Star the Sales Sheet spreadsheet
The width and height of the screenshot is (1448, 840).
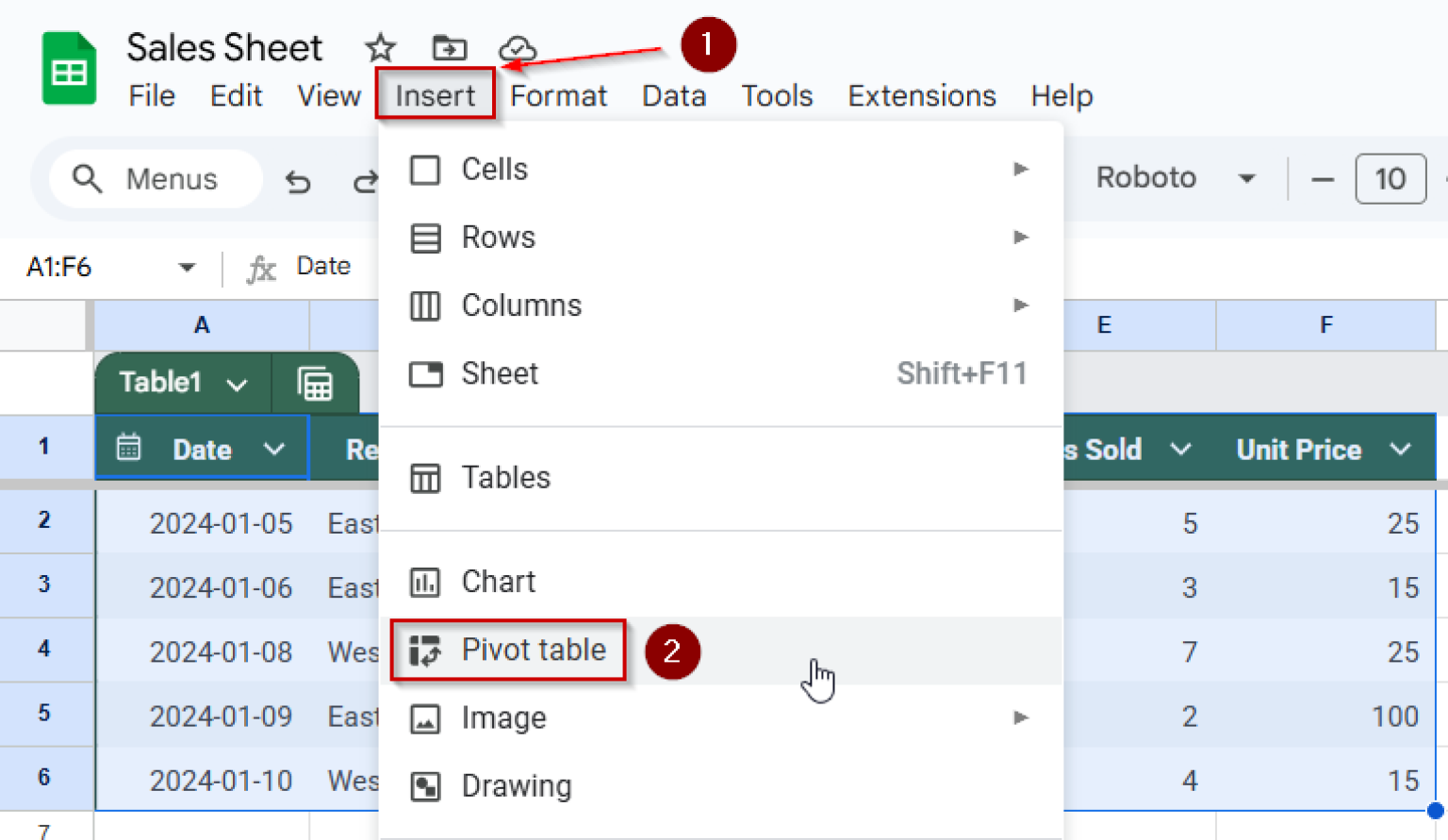[x=380, y=47]
